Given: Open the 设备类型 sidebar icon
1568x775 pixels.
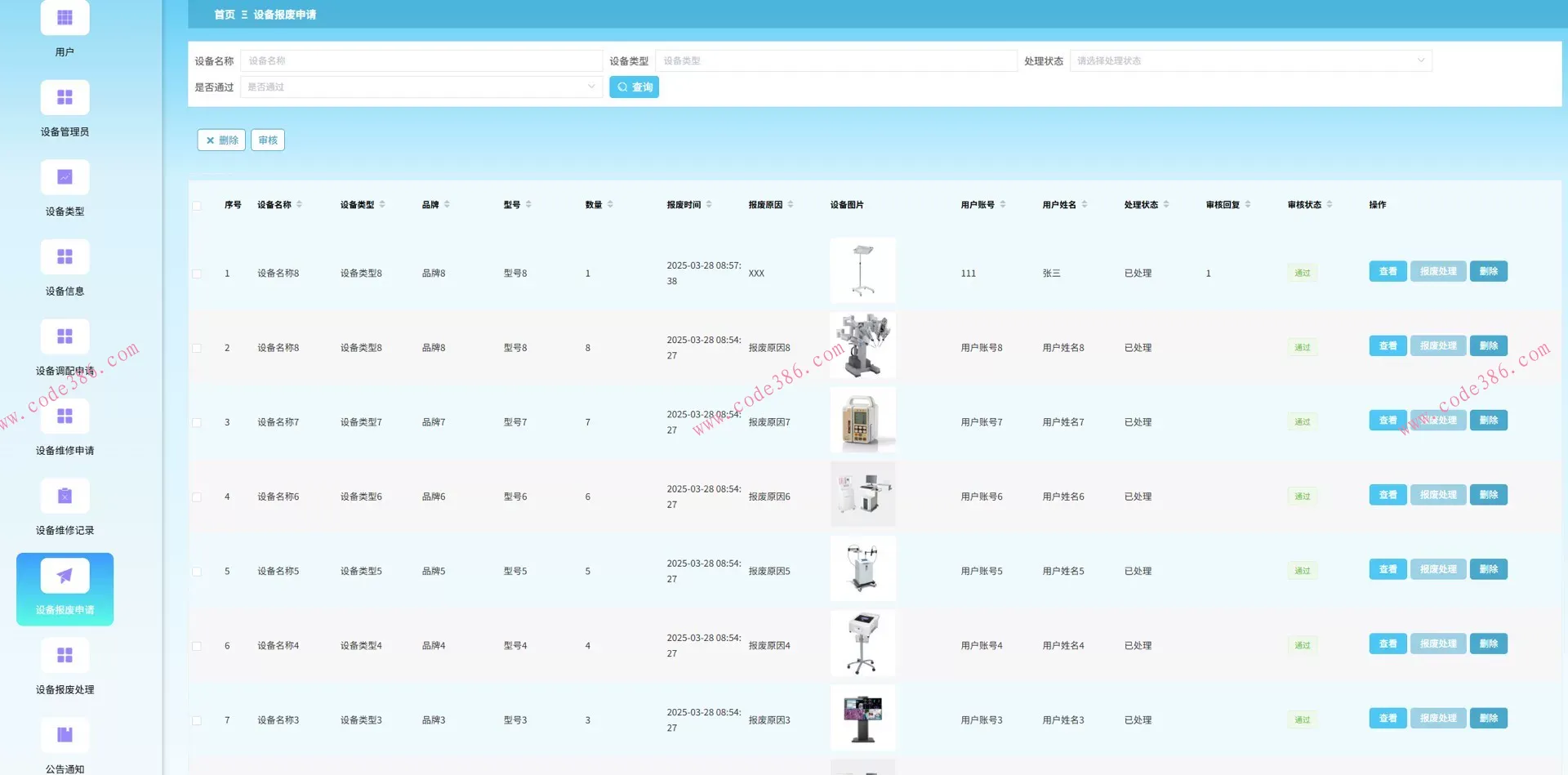Looking at the screenshot, I should click(65, 177).
